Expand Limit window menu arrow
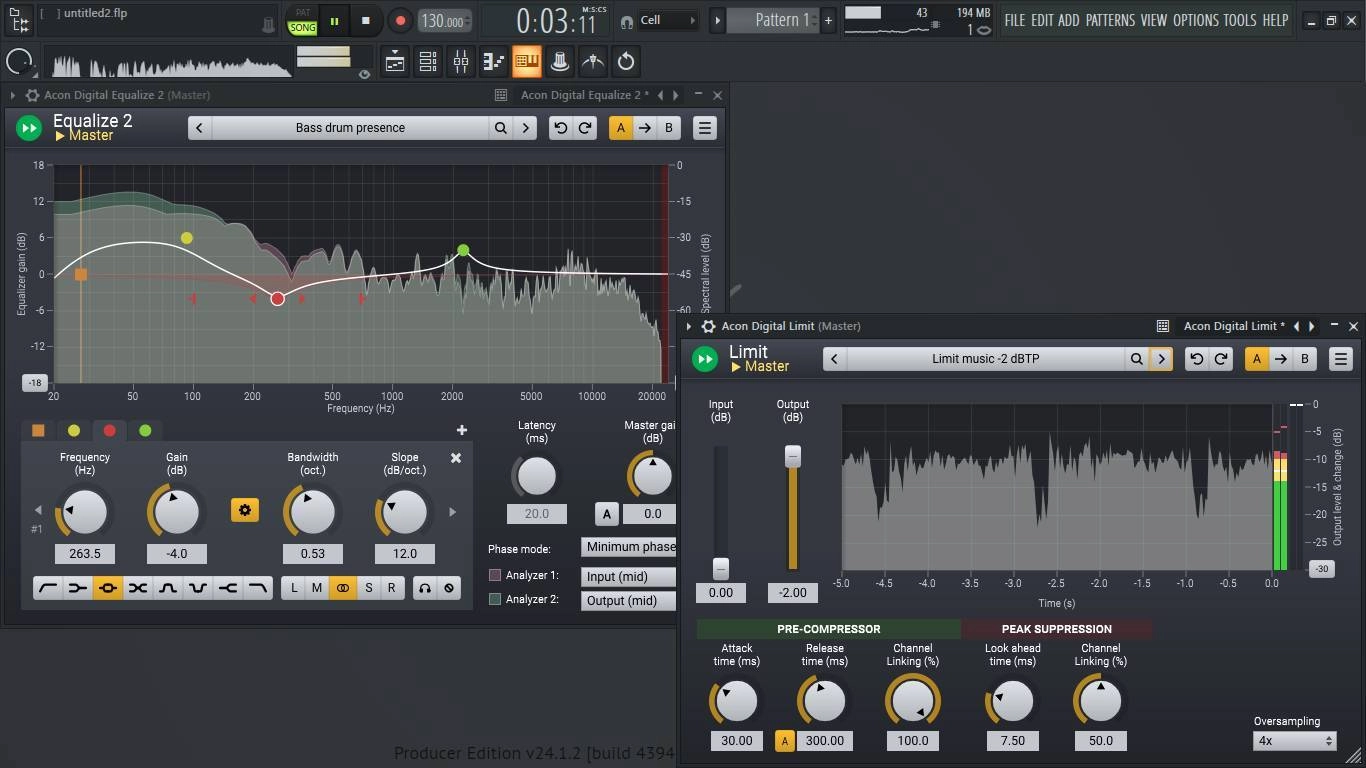 [x=689, y=326]
